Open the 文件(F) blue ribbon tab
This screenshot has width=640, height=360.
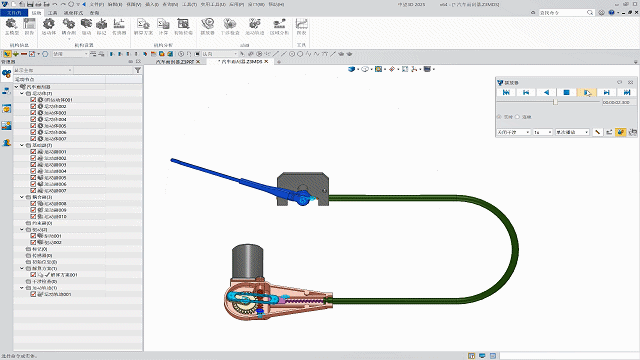click(x=14, y=13)
